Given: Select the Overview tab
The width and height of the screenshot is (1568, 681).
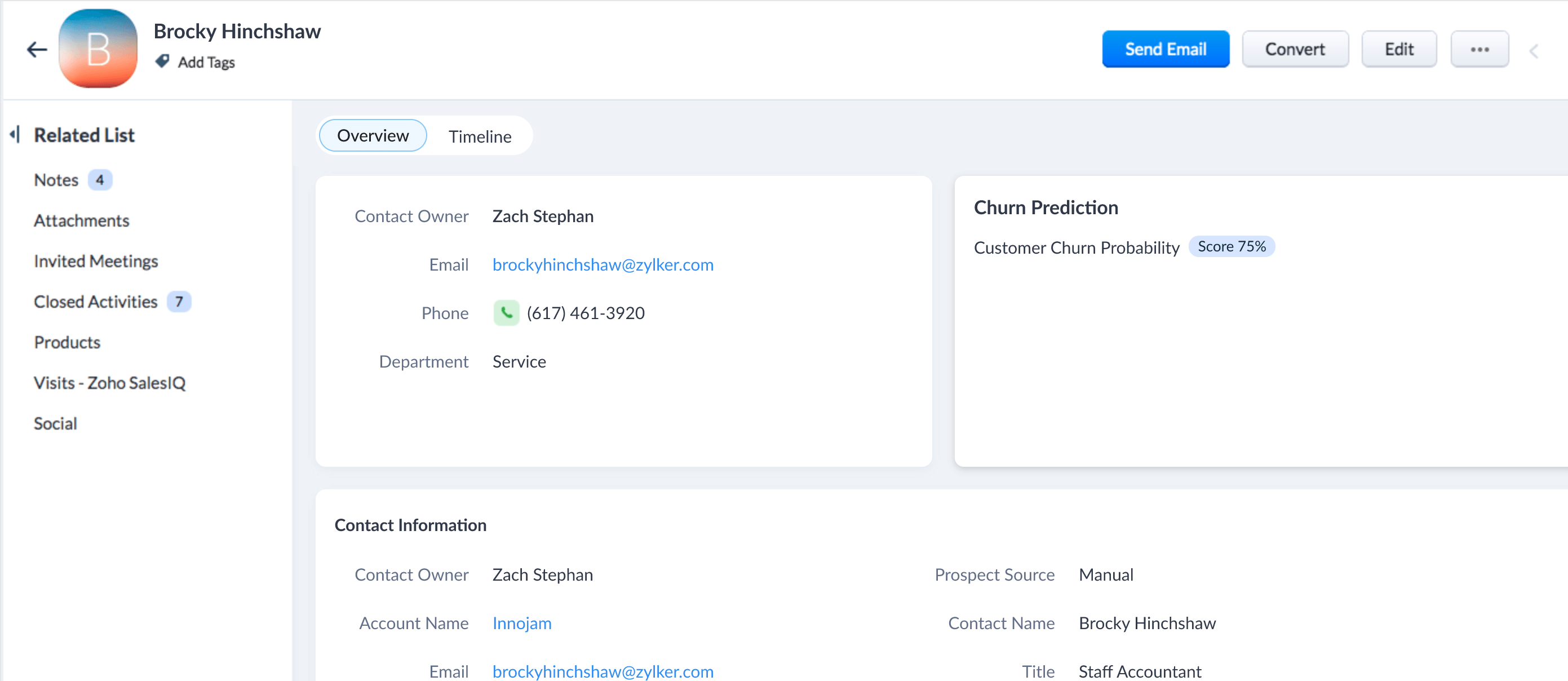Looking at the screenshot, I should click(x=373, y=136).
